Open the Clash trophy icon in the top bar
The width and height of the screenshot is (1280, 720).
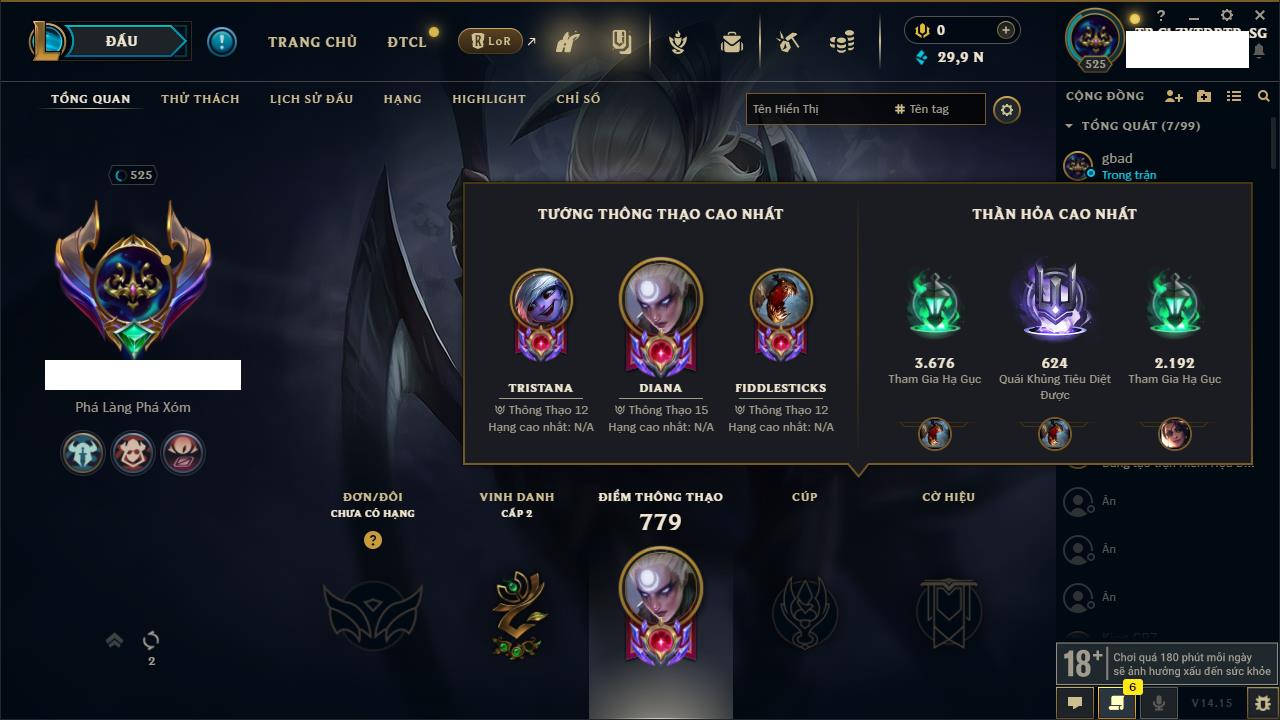click(678, 42)
